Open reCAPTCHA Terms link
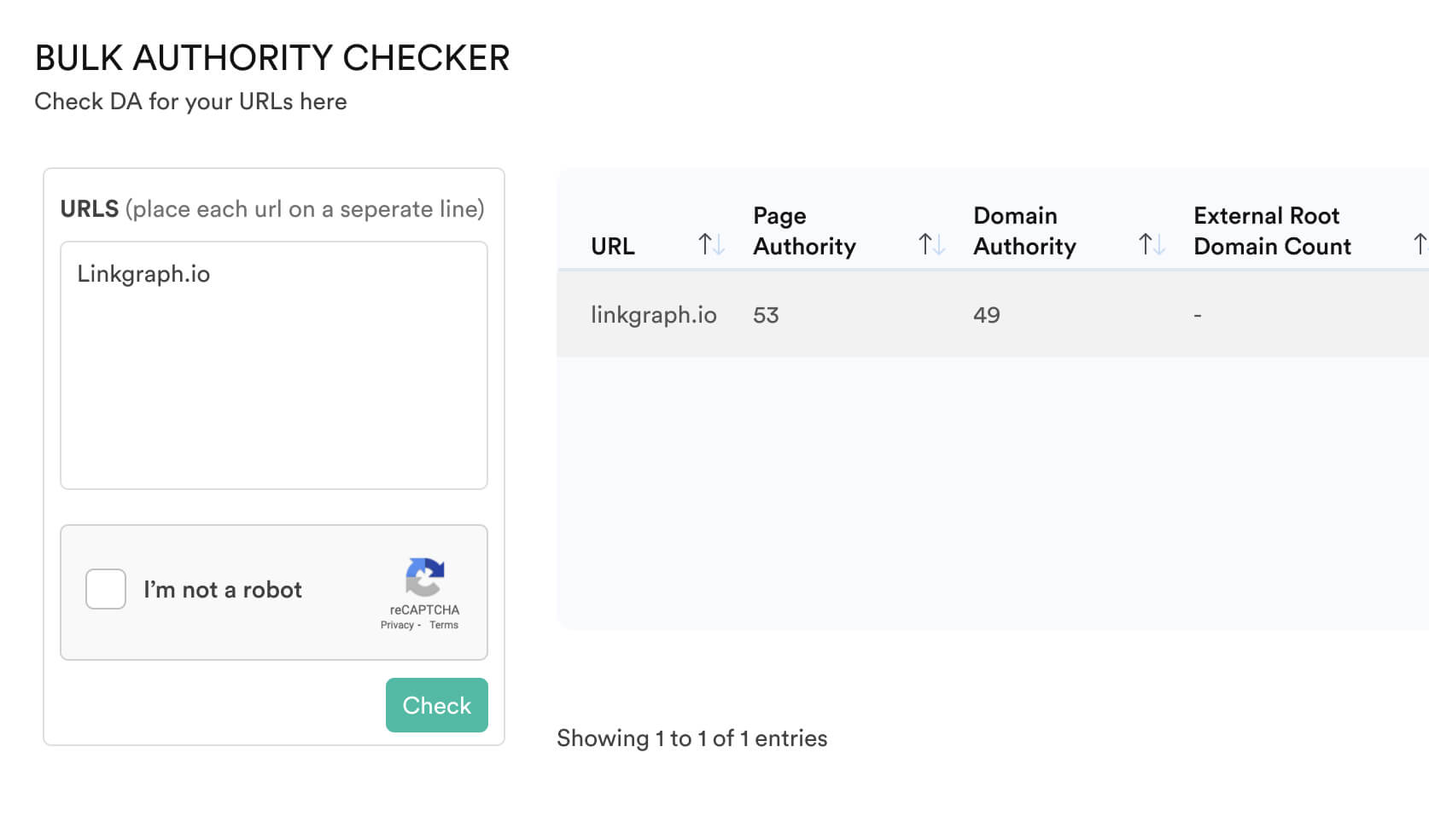Image resolution: width=1429 pixels, height=840 pixels. pyautogui.click(x=444, y=625)
